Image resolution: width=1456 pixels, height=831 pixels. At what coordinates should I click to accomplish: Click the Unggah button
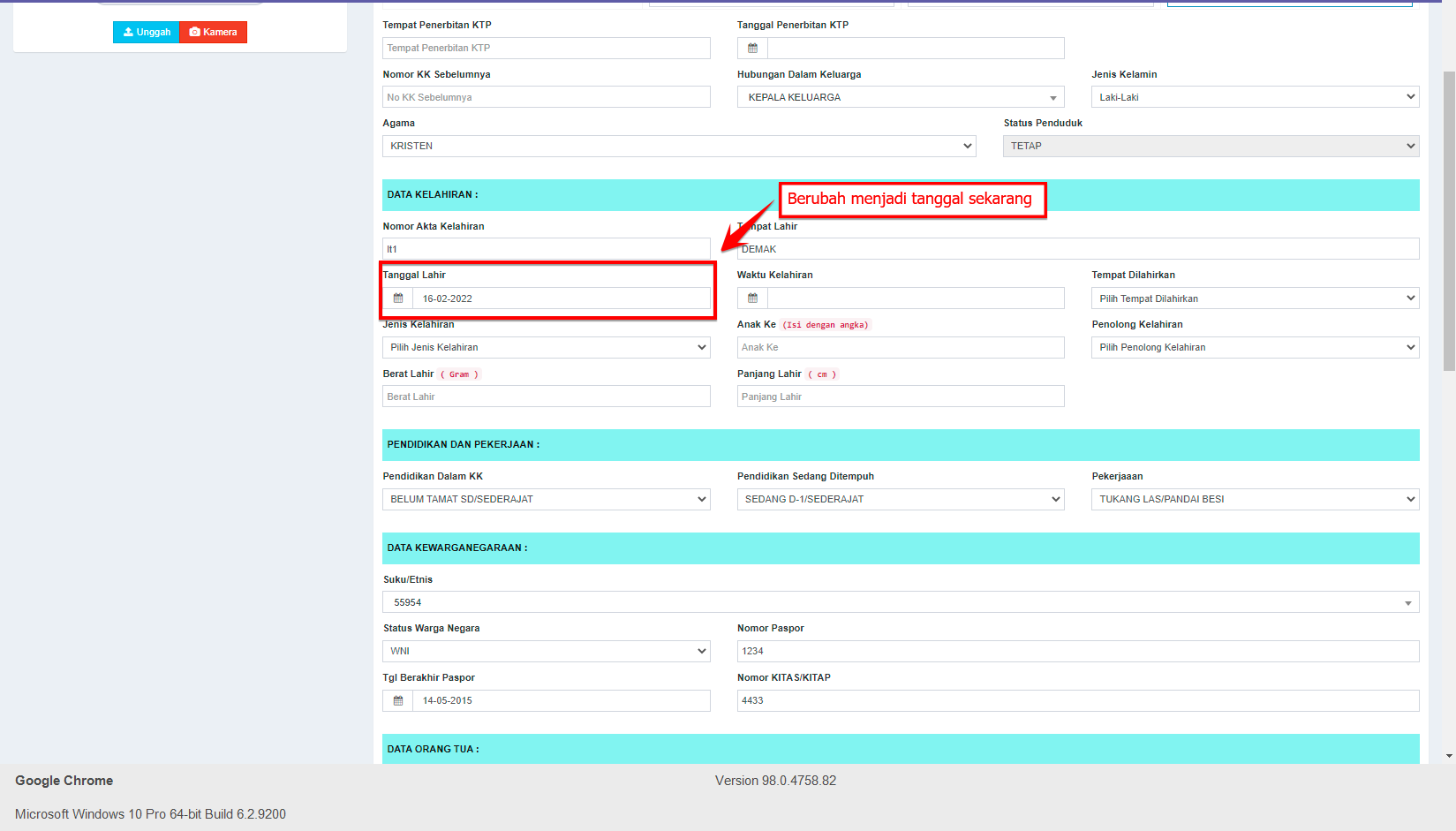pyautogui.click(x=146, y=32)
